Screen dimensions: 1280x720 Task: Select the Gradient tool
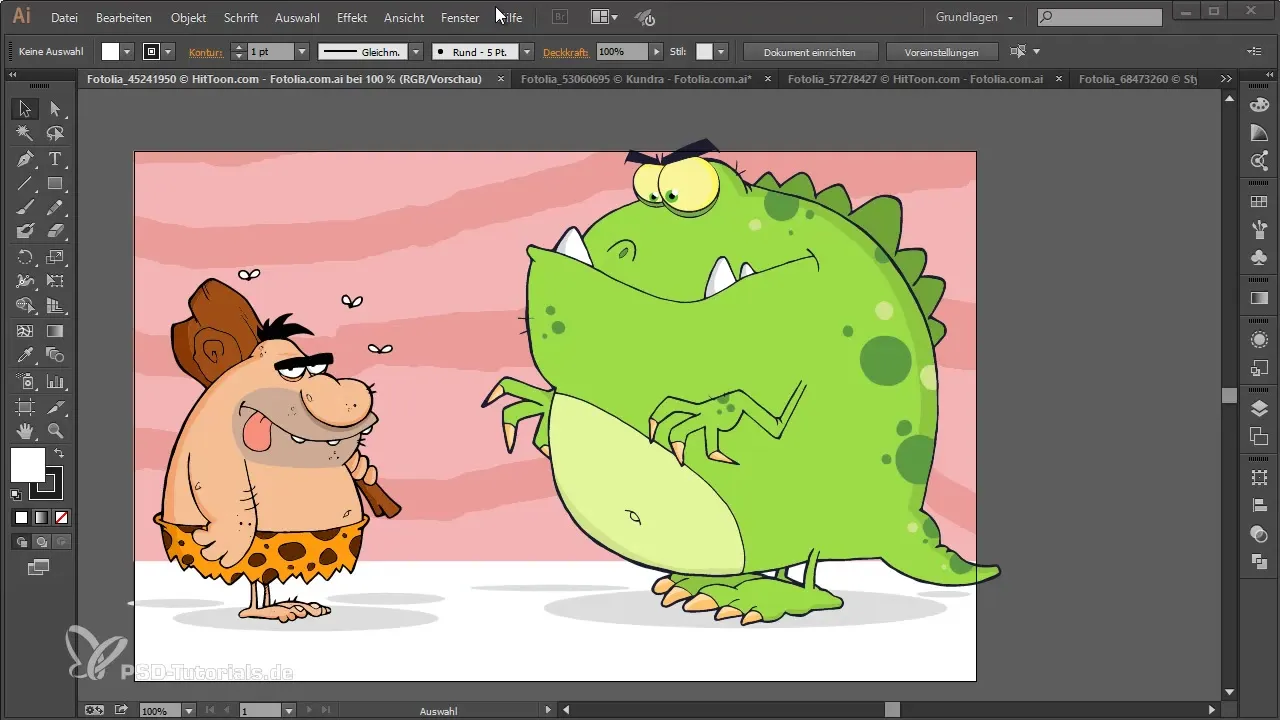click(55, 331)
